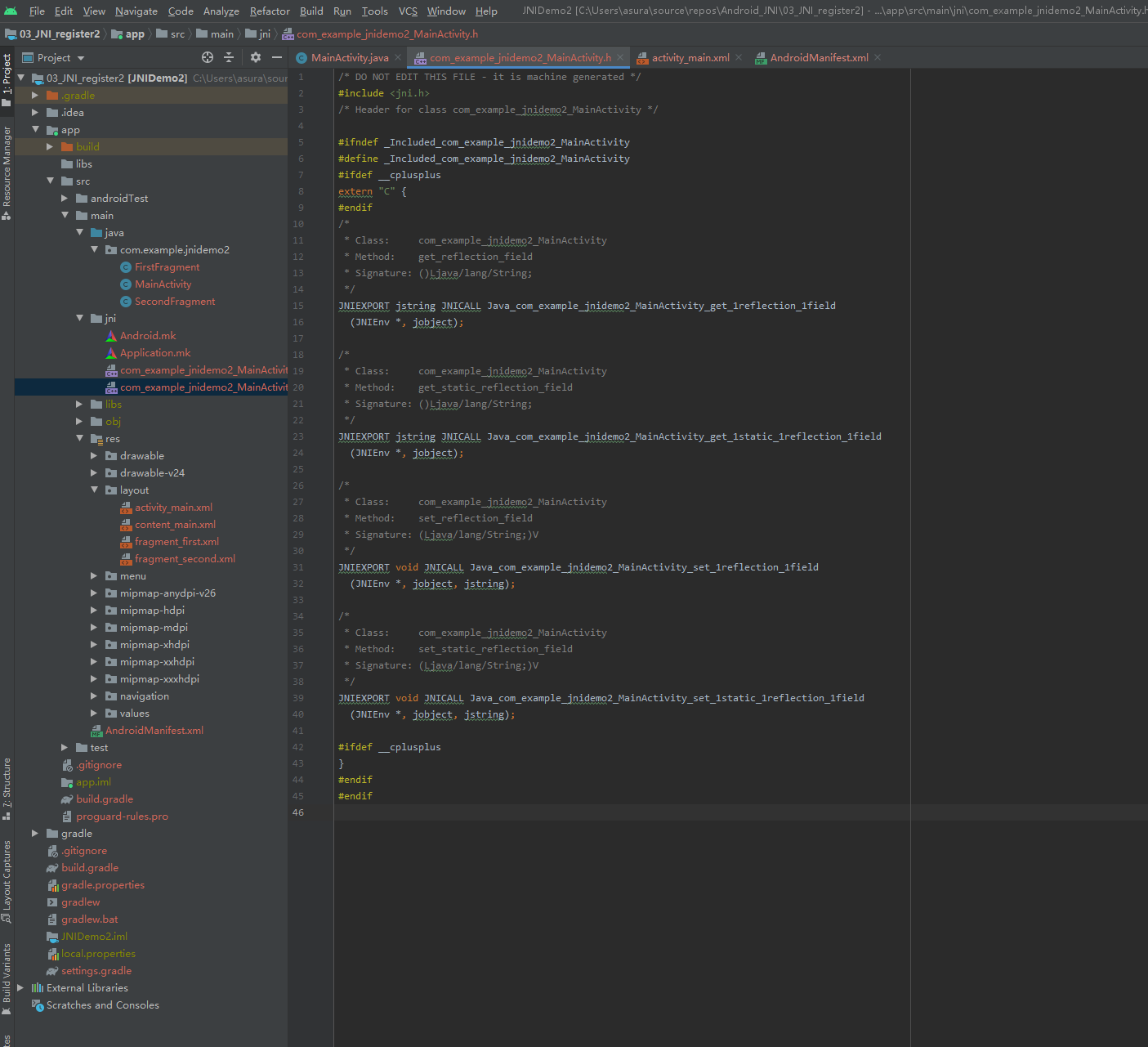
Task: Click the jni breadcrumb in navigation bar
Action: pos(264,34)
